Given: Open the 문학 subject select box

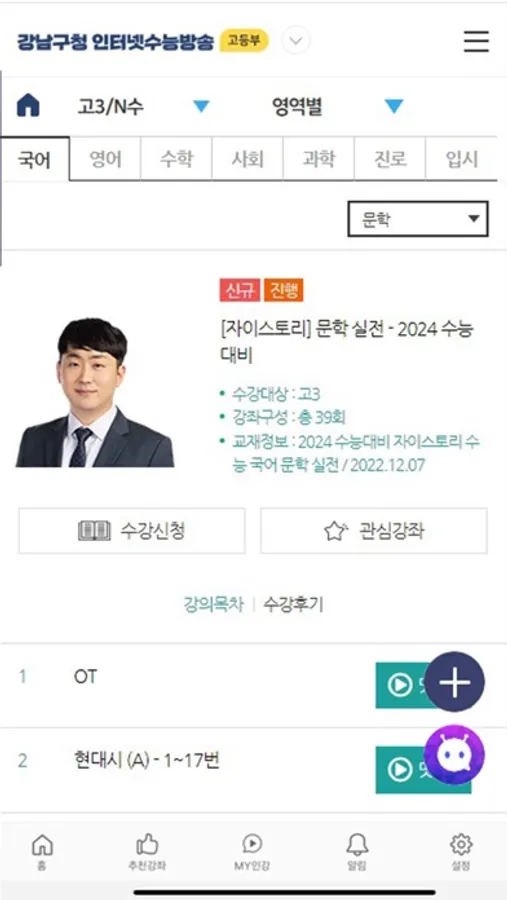Looking at the screenshot, I should pos(418,219).
